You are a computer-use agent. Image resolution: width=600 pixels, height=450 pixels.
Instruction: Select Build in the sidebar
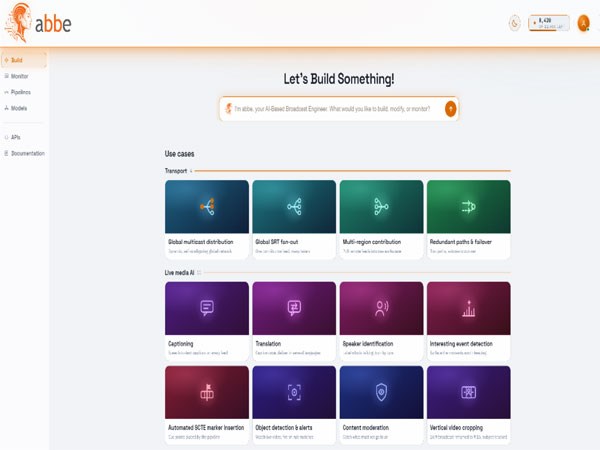coord(24,60)
